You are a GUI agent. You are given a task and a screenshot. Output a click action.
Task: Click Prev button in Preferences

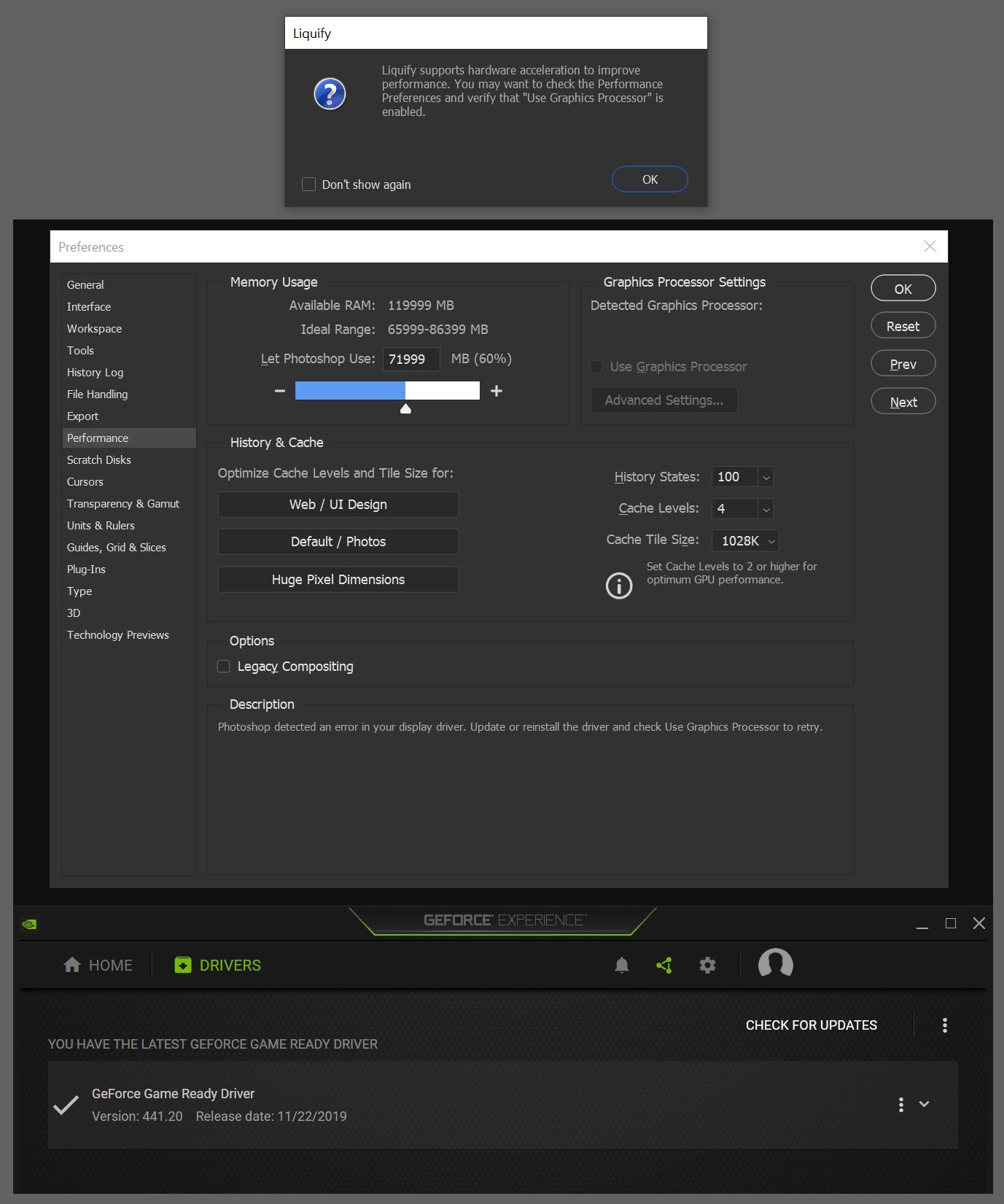click(x=903, y=364)
